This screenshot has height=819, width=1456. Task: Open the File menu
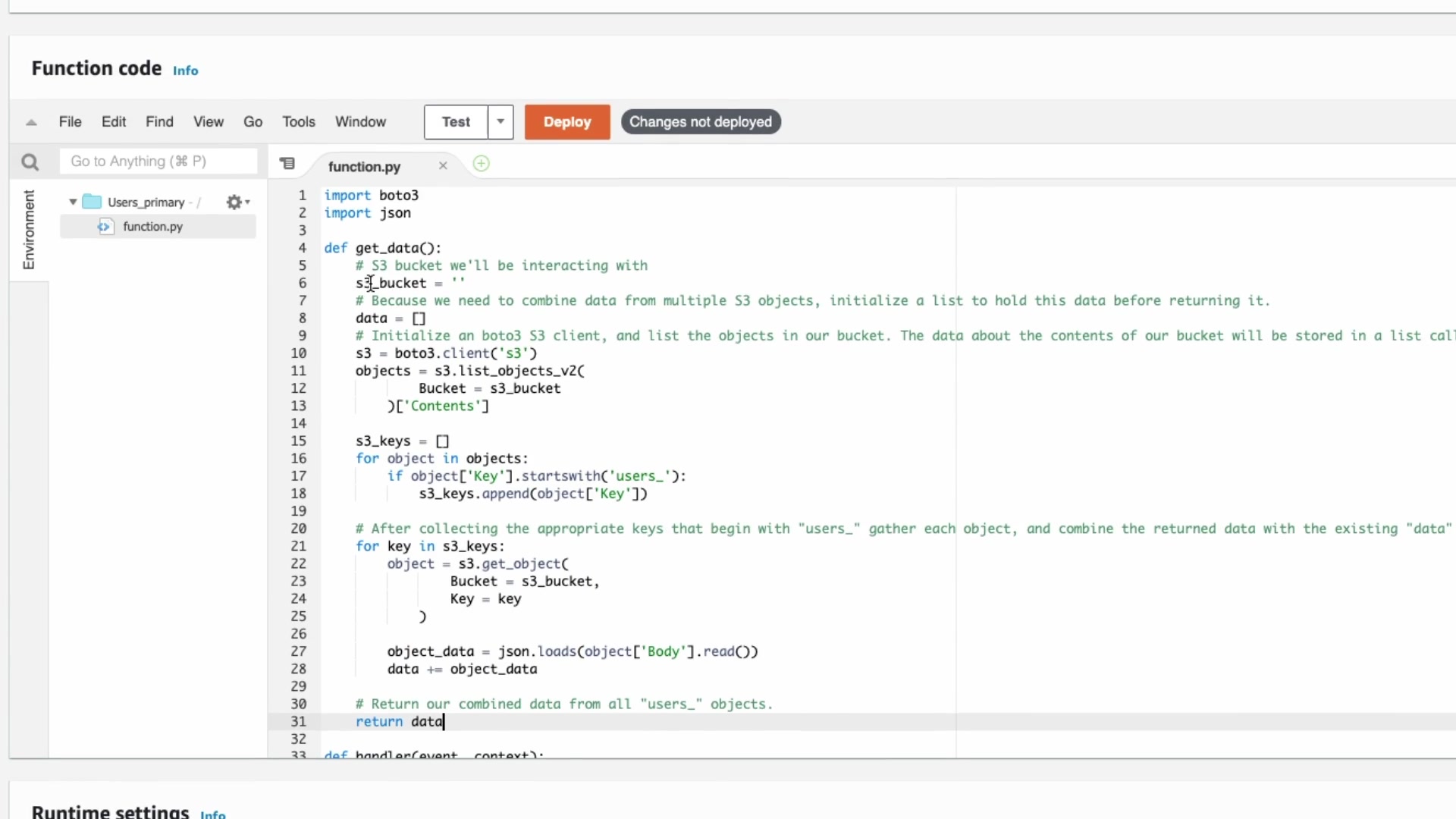pos(70,122)
